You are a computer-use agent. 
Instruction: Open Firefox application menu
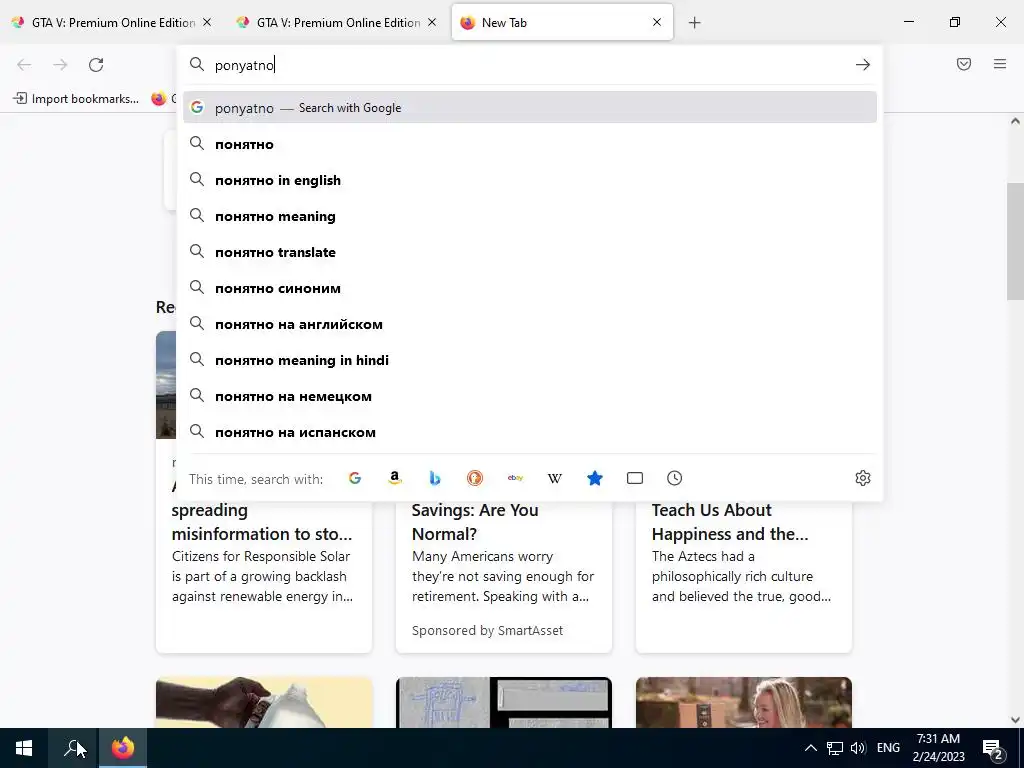coord(1000,64)
